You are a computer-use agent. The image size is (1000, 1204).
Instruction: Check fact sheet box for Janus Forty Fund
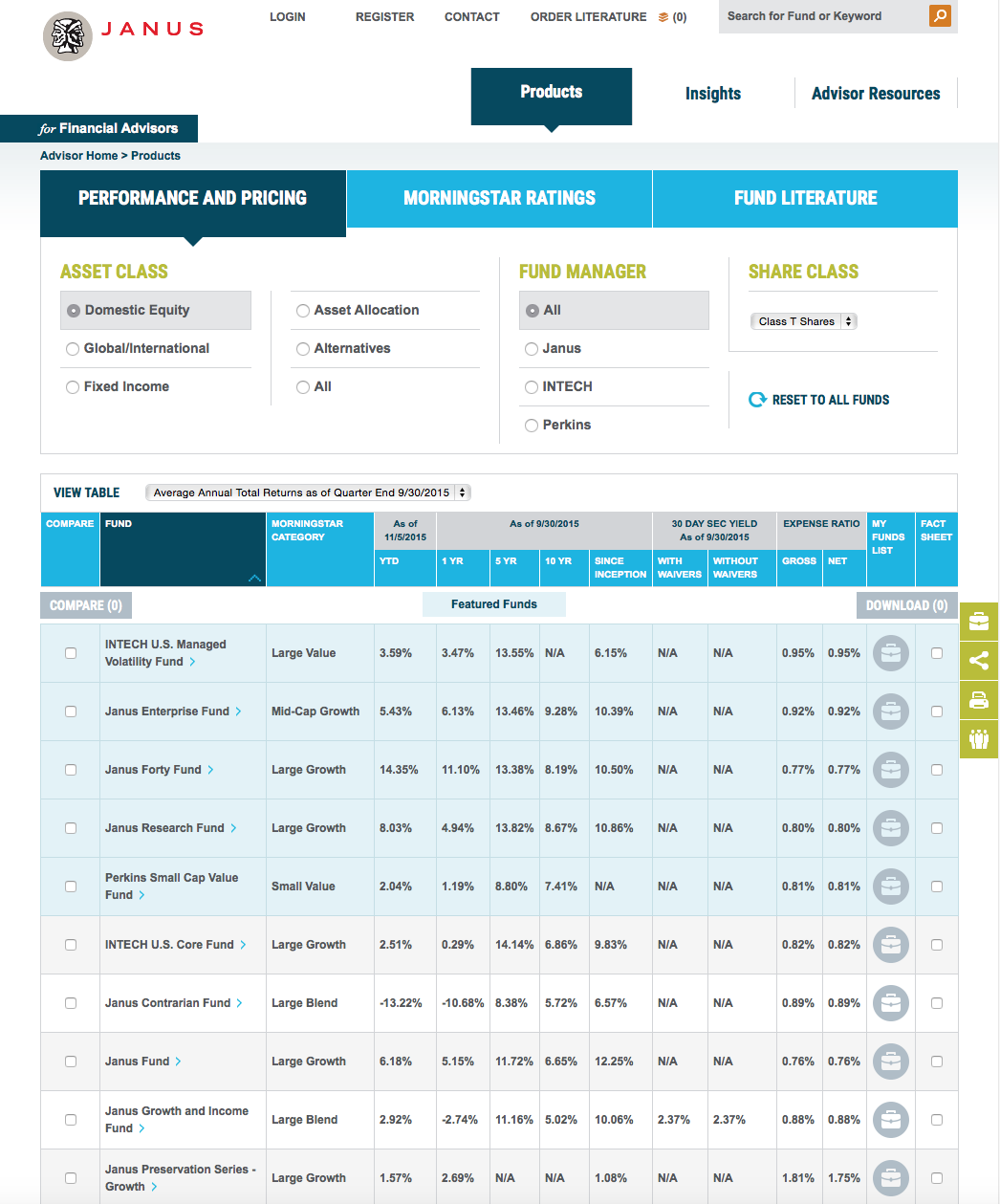tap(937, 770)
